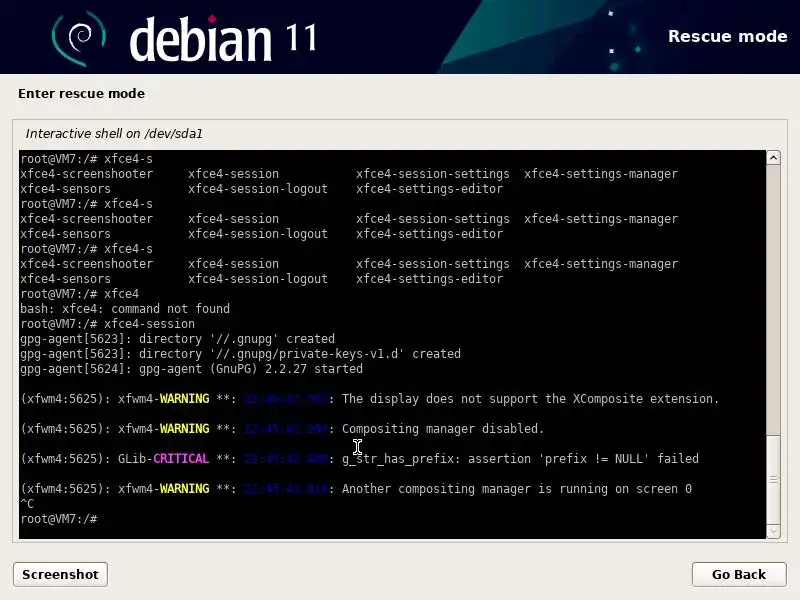Click the 'root@VM7:/# xfce4-session' command line
Viewport: 800px width, 600px height.
(108, 323)
